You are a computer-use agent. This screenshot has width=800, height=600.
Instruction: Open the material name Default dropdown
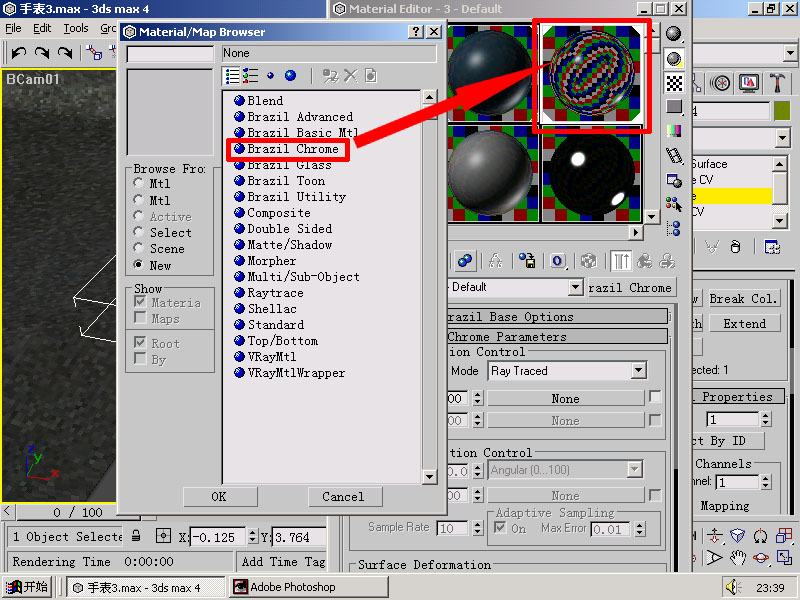576,287
